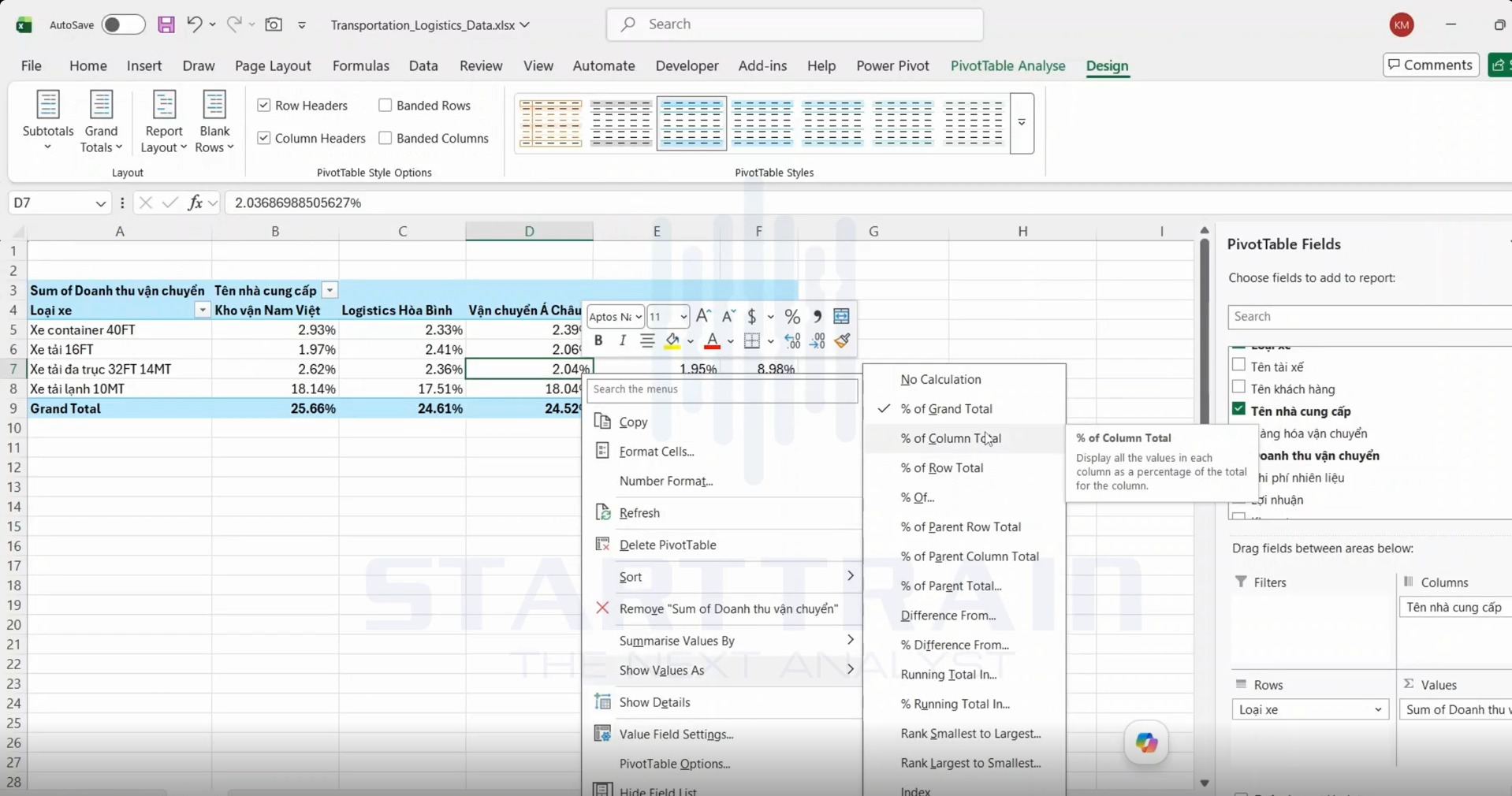This screenshot has height=796, width=1512.
Task: Tick the Tên tài xế field checkbox
Action: pyautogui.click(x=1239, y=366)
